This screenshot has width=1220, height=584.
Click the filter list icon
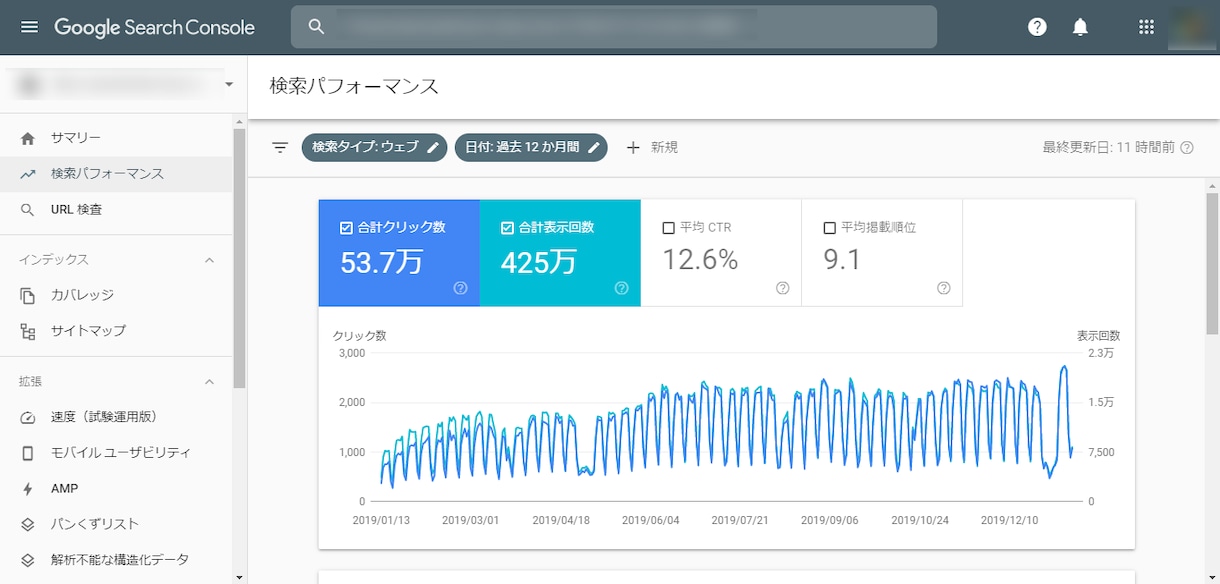280,147
